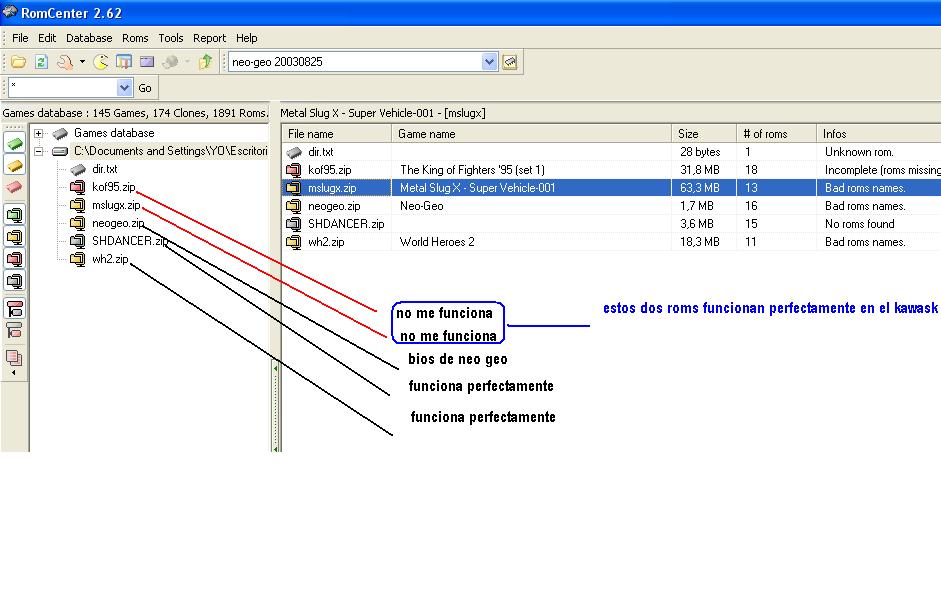
Task: Toggle the red computer set filter
Action: pos(14,260)
